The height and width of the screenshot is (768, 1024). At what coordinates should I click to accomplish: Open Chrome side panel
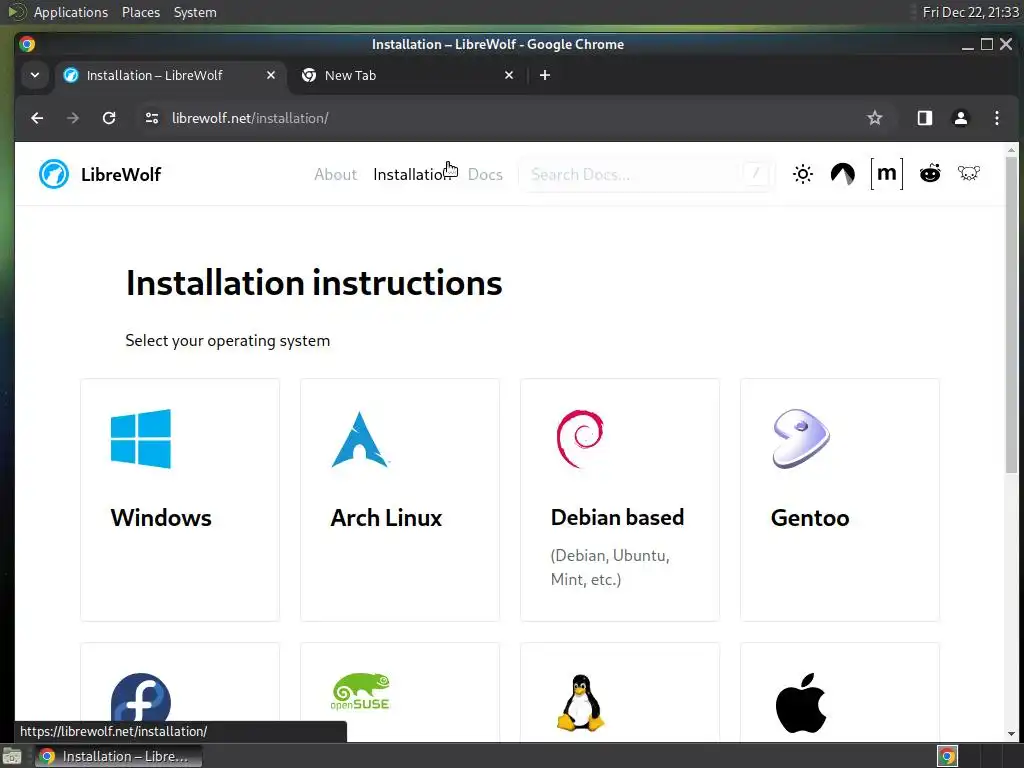[925, 118]
